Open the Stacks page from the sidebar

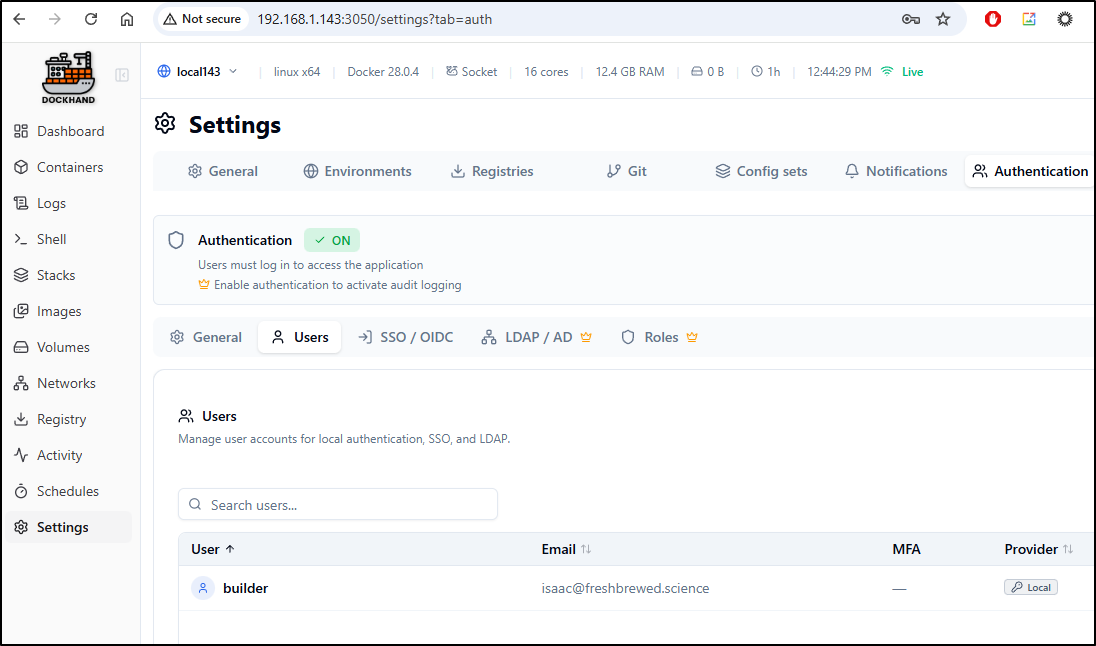coord(56,275)
